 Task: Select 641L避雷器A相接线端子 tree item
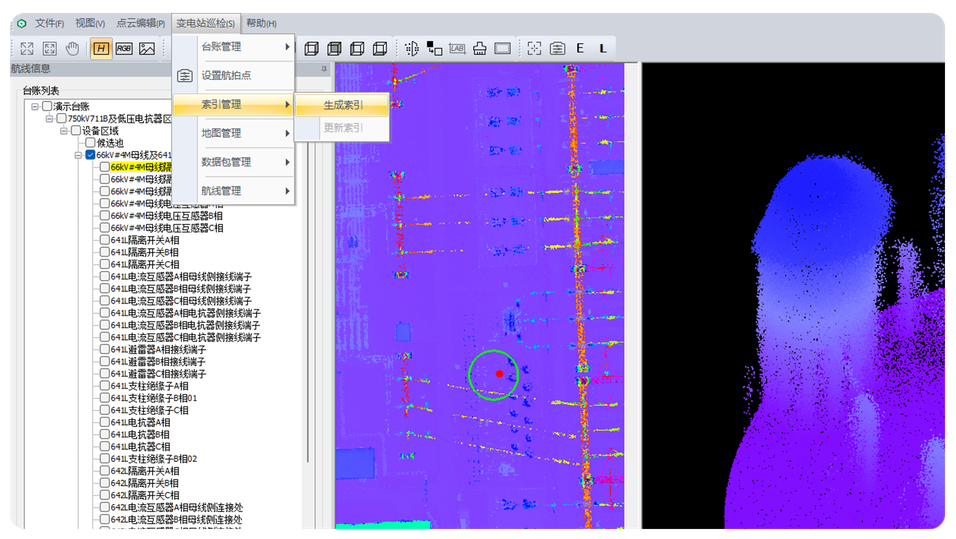tap(157, 350)
